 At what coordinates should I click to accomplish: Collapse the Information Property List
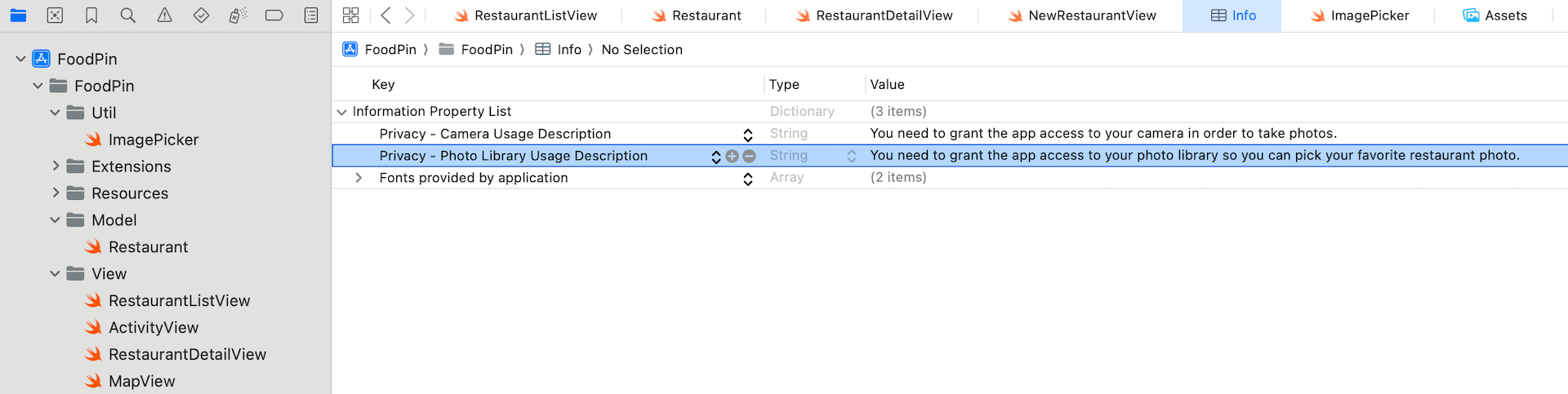coord(341,112)
